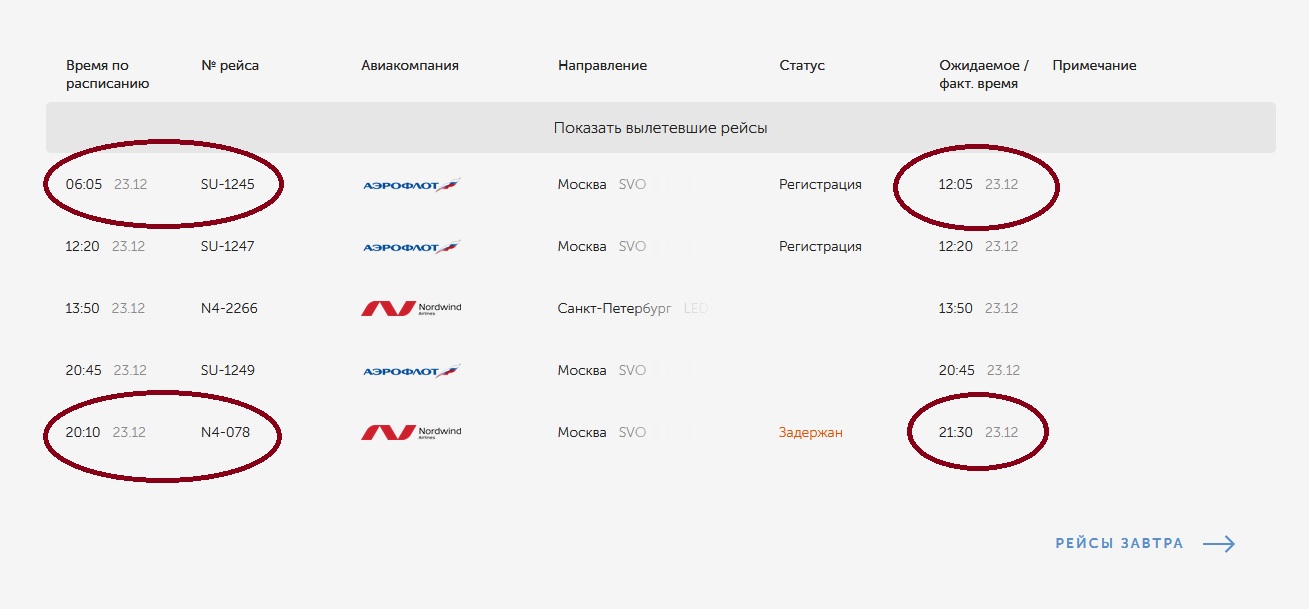Select flight number SU-1245
This screenshot has width=1309, height=609.
[x=228, y=185]
